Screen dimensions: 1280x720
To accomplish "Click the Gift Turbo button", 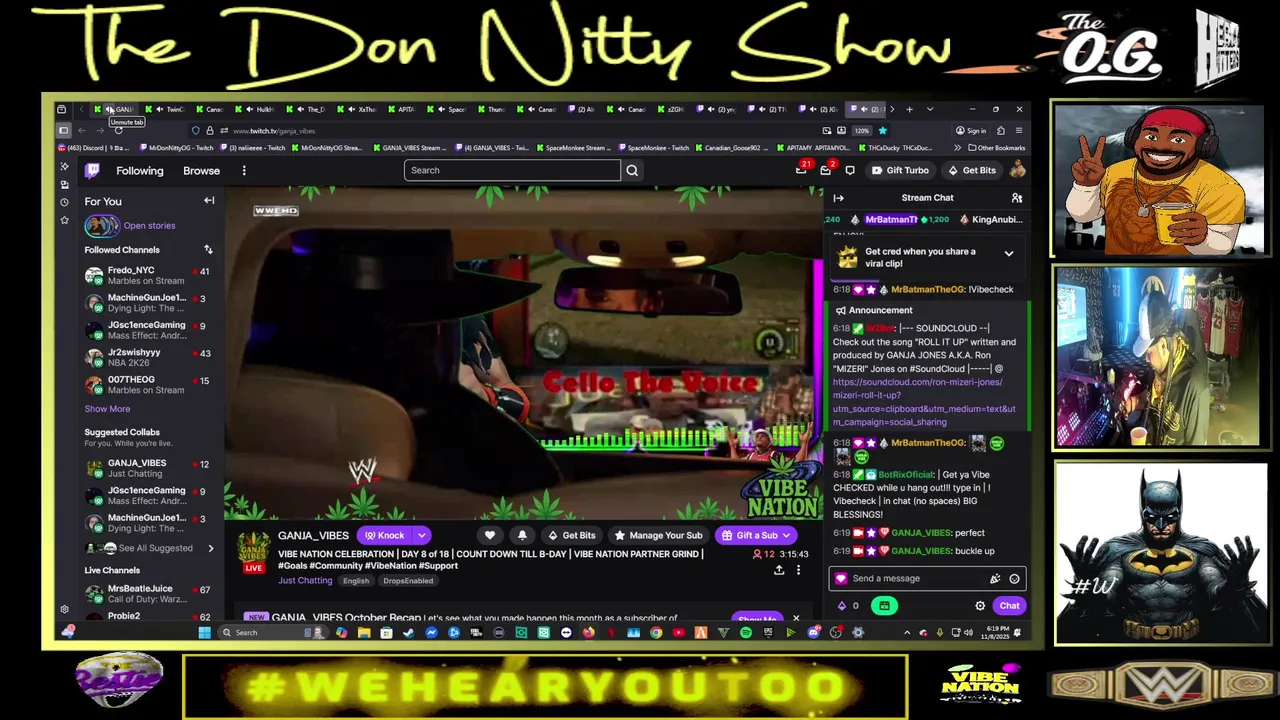I will coord(901,171).
